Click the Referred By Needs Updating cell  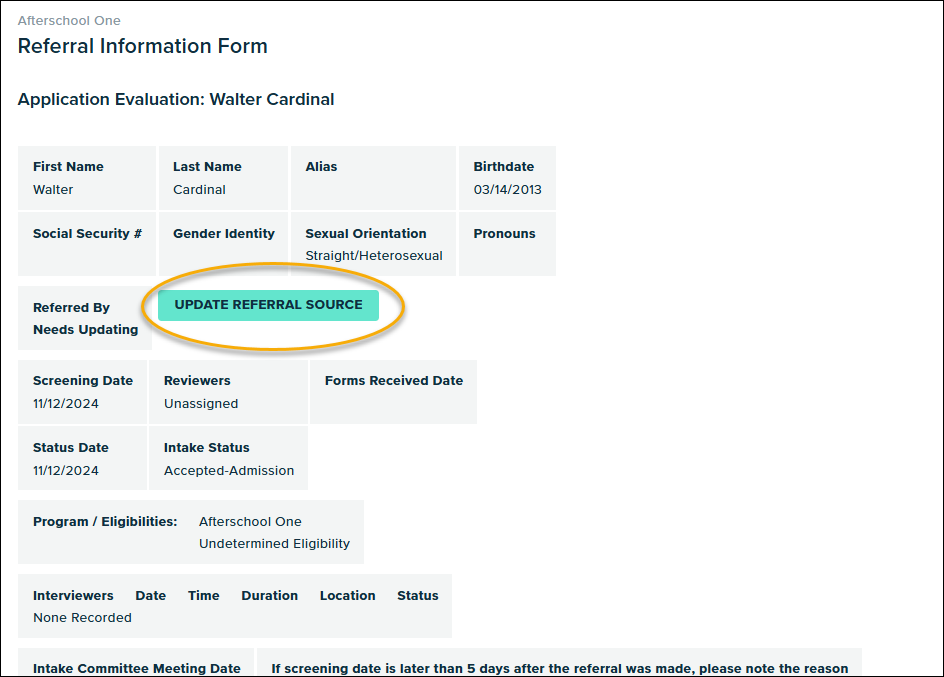point(85,318)
